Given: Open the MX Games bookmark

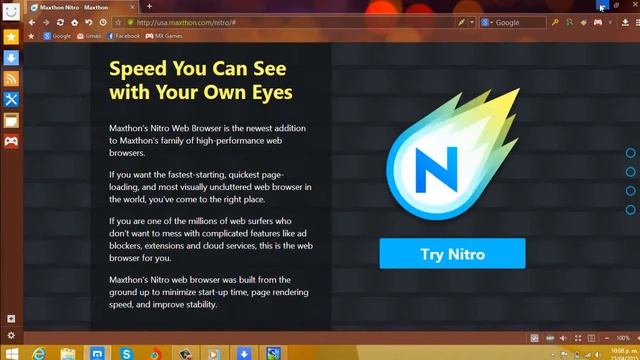Looking at the screenshot, I should pos(164,36).
